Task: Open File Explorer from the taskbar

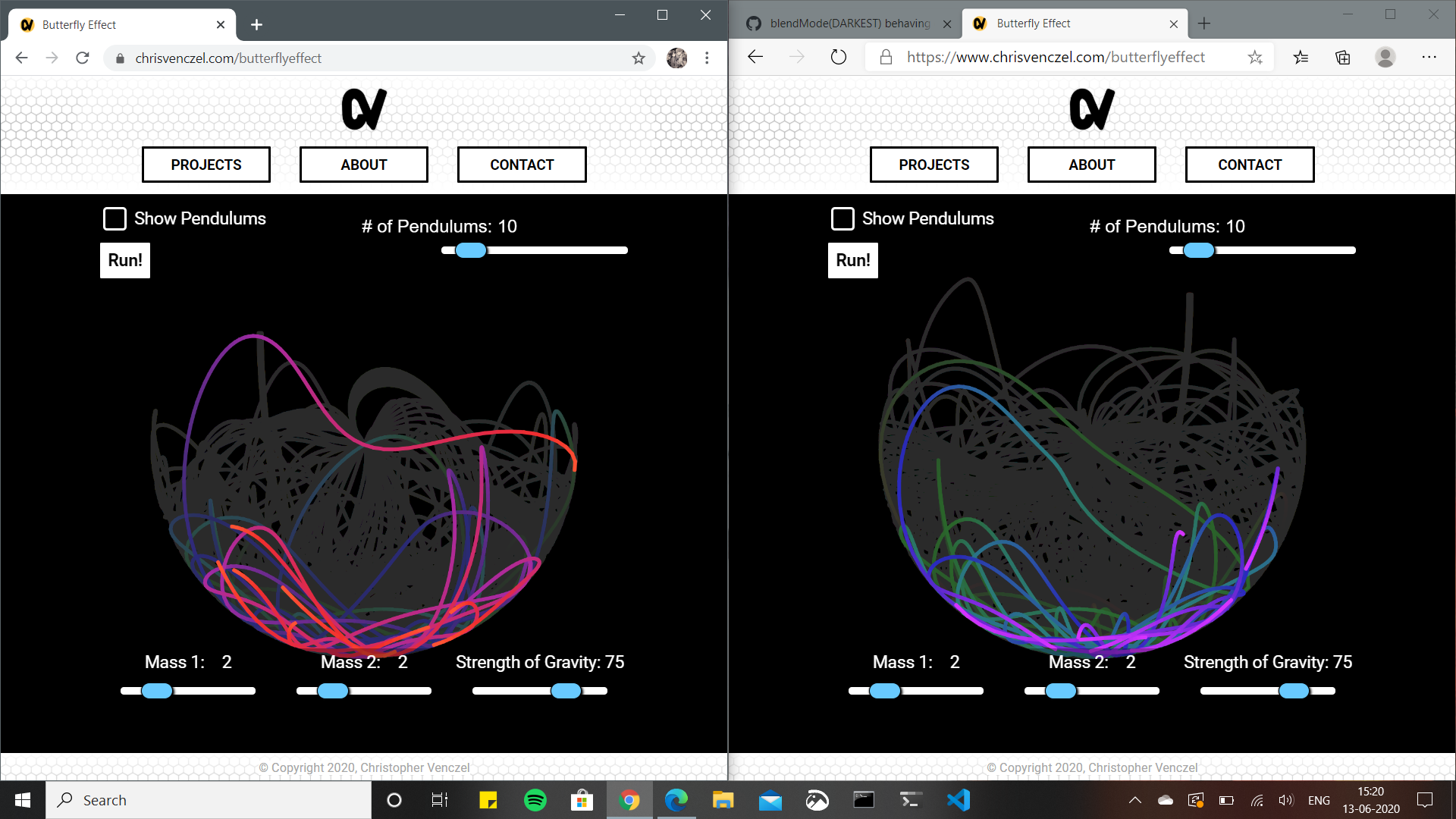Action: [x=722, y=799]
